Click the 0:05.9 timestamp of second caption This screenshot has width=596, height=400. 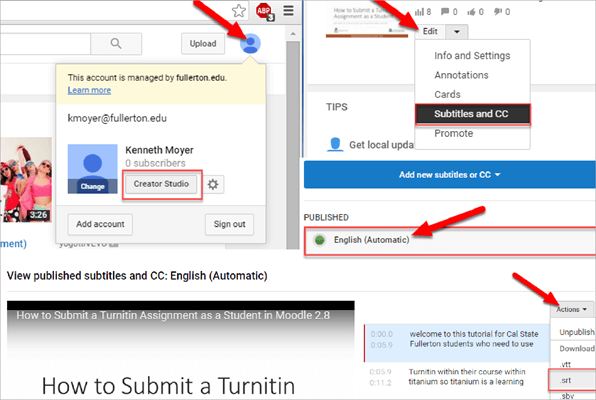[x=380, y=372]
